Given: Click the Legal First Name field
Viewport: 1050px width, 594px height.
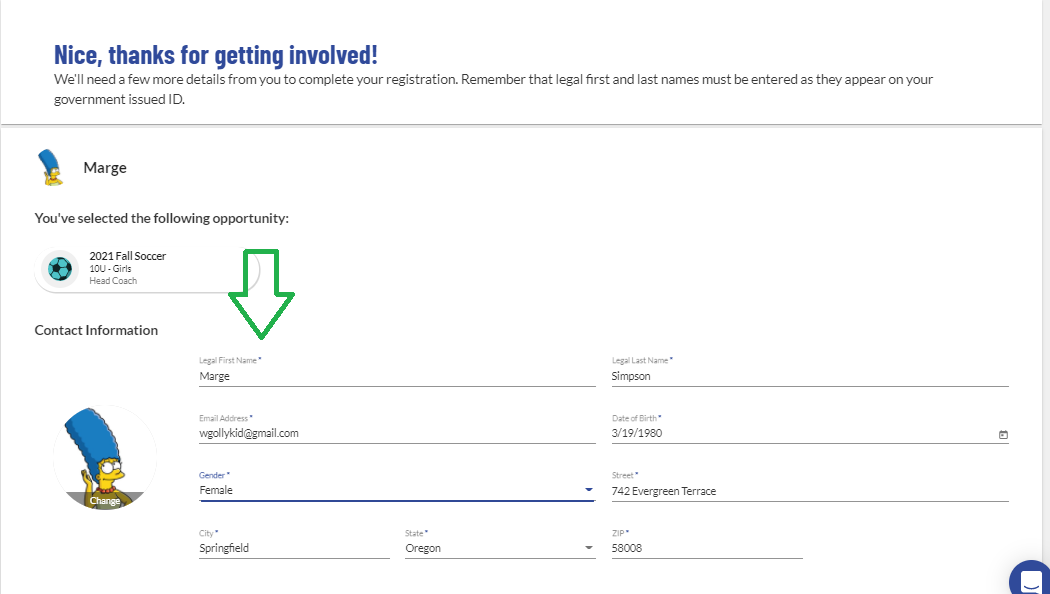Looking at the screenshot, I should click(397, 376).
